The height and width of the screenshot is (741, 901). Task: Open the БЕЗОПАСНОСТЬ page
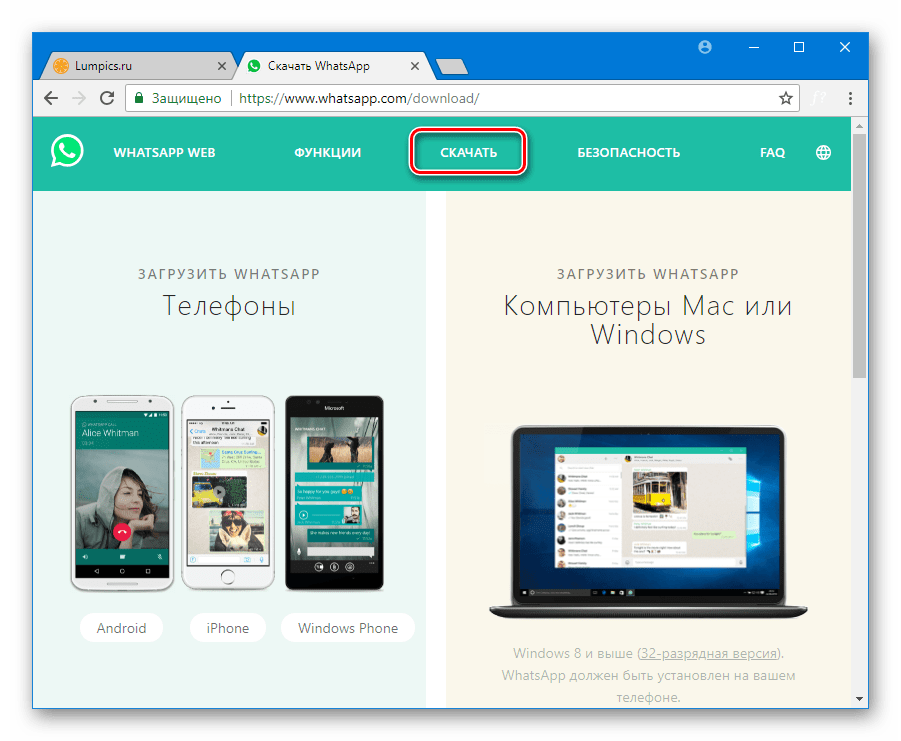coord(628,153)
